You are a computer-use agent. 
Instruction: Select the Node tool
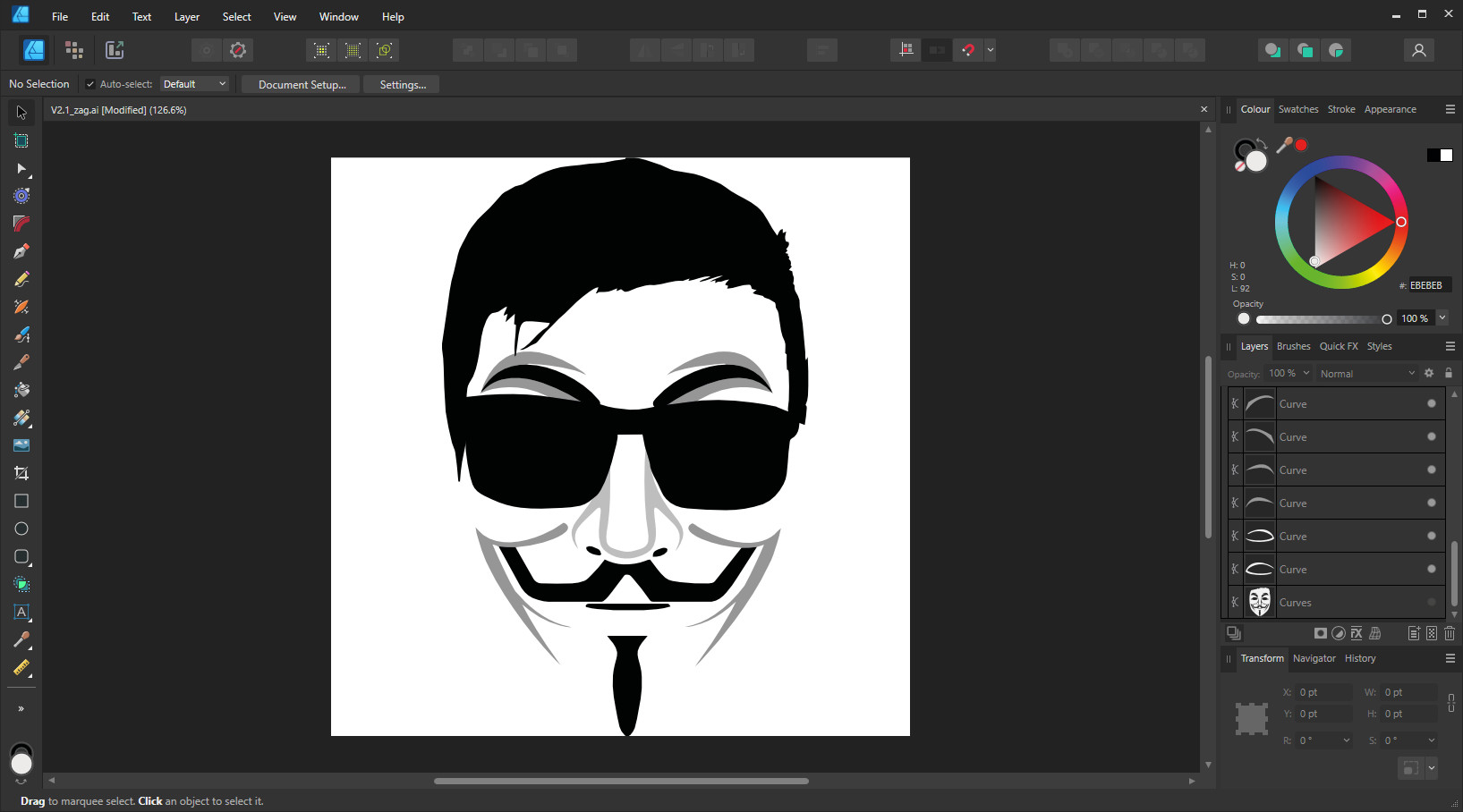coord(21,168)
